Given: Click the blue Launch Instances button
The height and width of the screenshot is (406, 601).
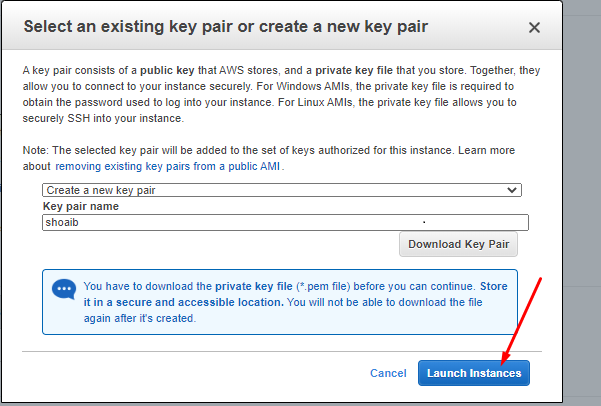Looking at the screenshot, I should [474, 373].
